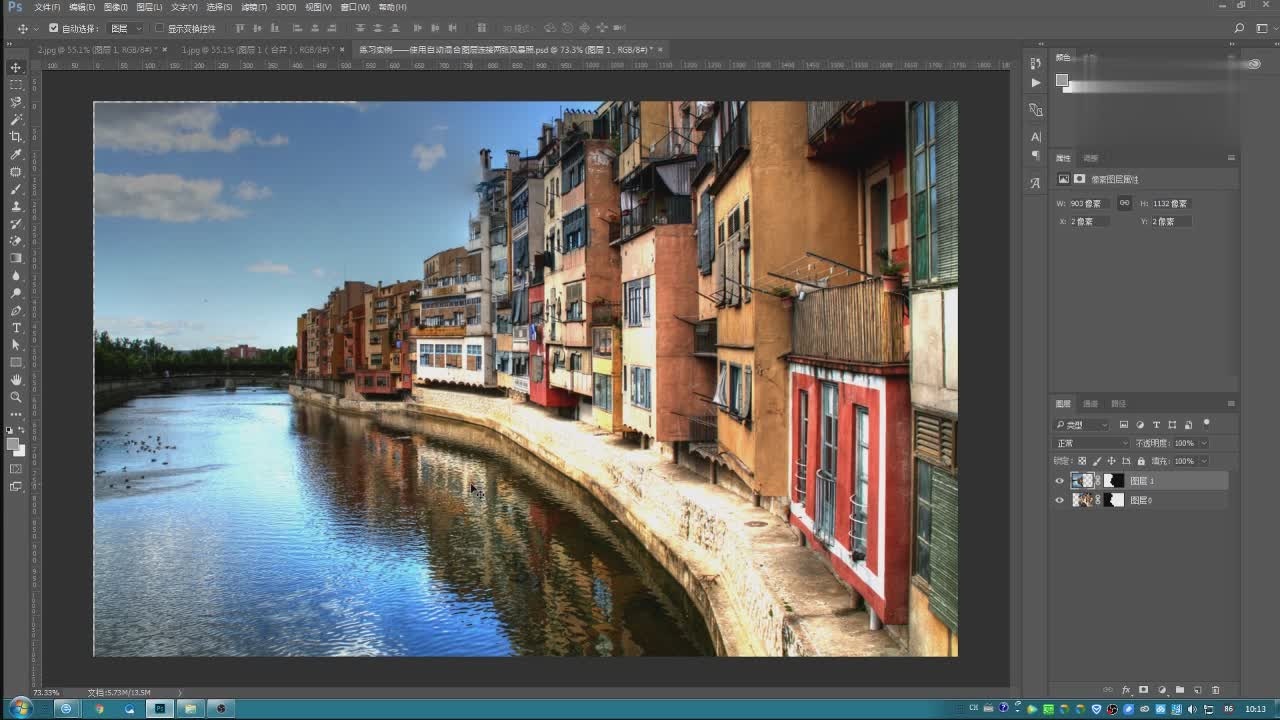Toggle the auto-select checkbox
The image size is (1280, 720).
[x=54, y=29]
